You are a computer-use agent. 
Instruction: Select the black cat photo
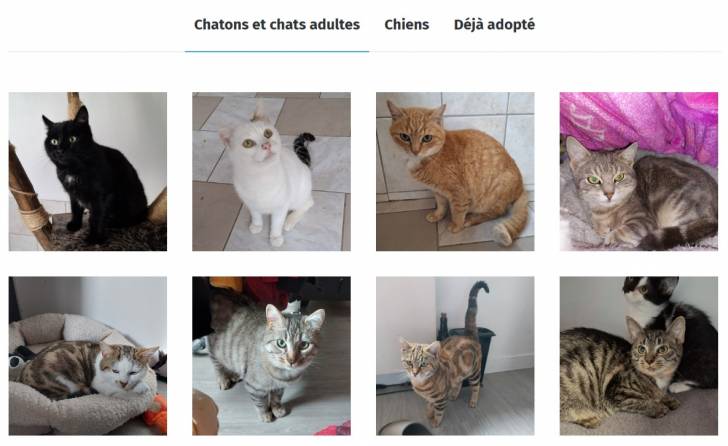click(x=88, y=172)
